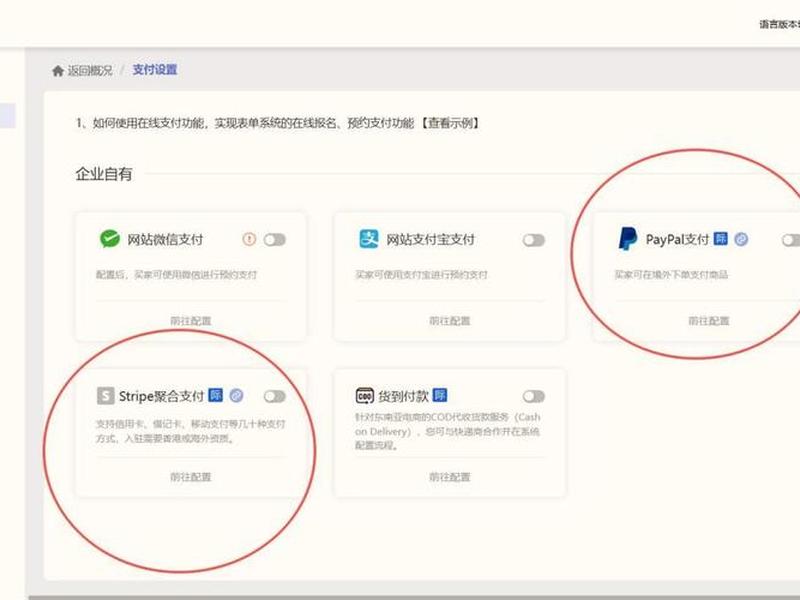Image resolution: width=800 pixels, height=600 pixels.
Task: Click the 企业自有 section heading
Action: pos(104,174)
